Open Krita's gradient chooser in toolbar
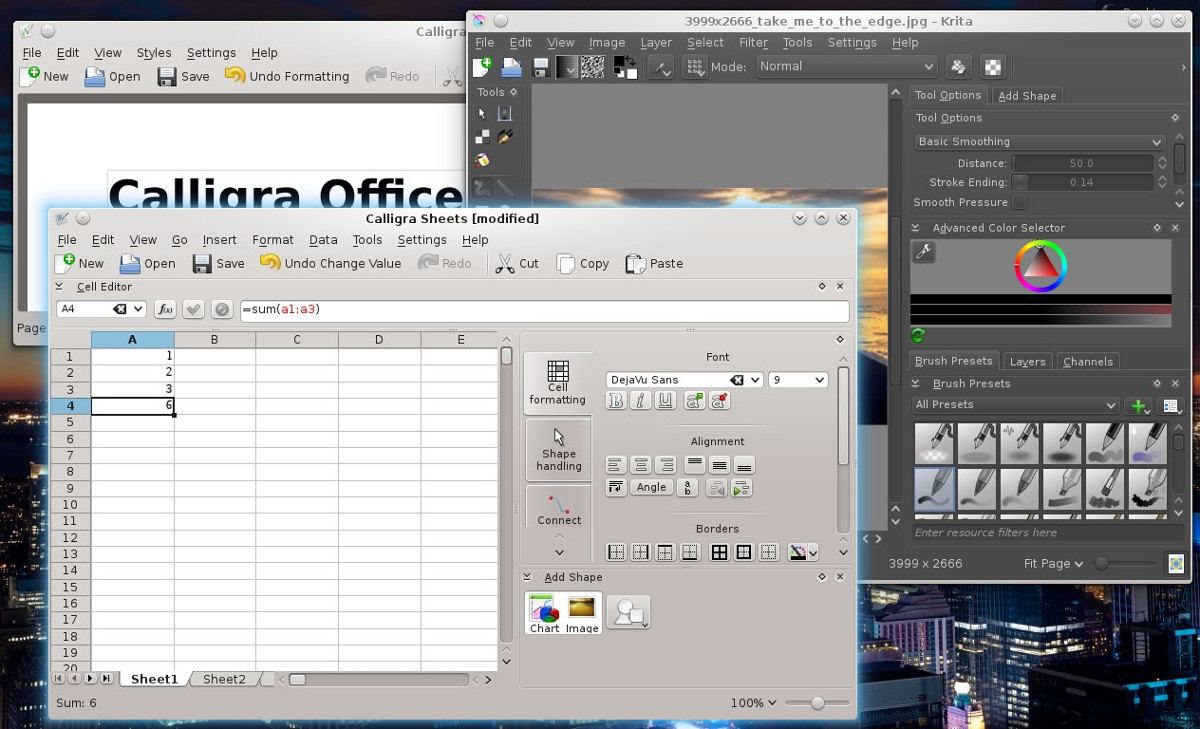Image resolution: width=1200 pixels, height=729 pixels. tap(567, 67)
